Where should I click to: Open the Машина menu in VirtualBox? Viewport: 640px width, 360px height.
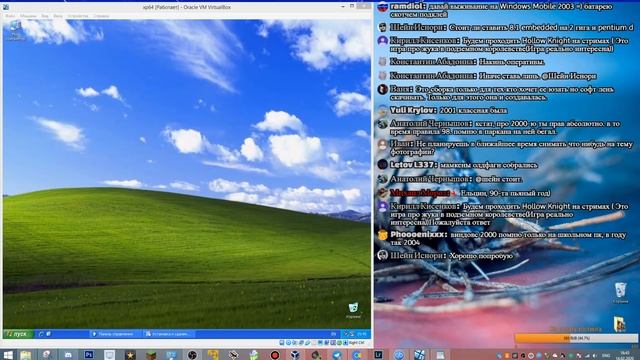coord(28,16)
